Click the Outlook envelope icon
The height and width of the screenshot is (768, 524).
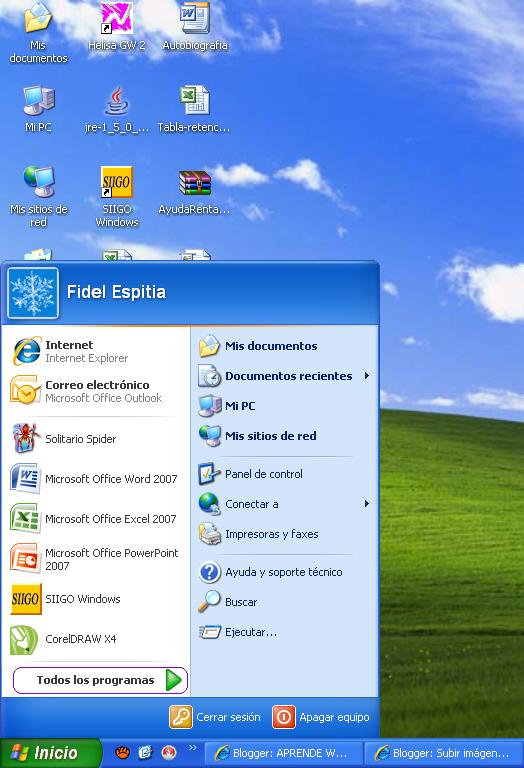point(24,390)
